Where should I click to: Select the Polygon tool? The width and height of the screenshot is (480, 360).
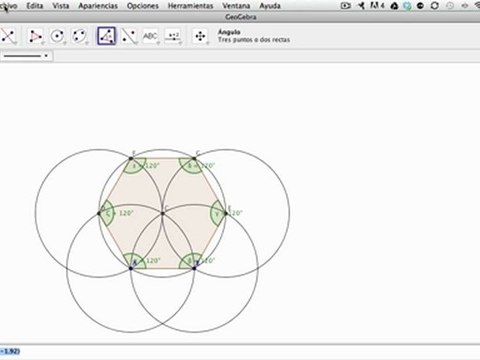[35, 36]
